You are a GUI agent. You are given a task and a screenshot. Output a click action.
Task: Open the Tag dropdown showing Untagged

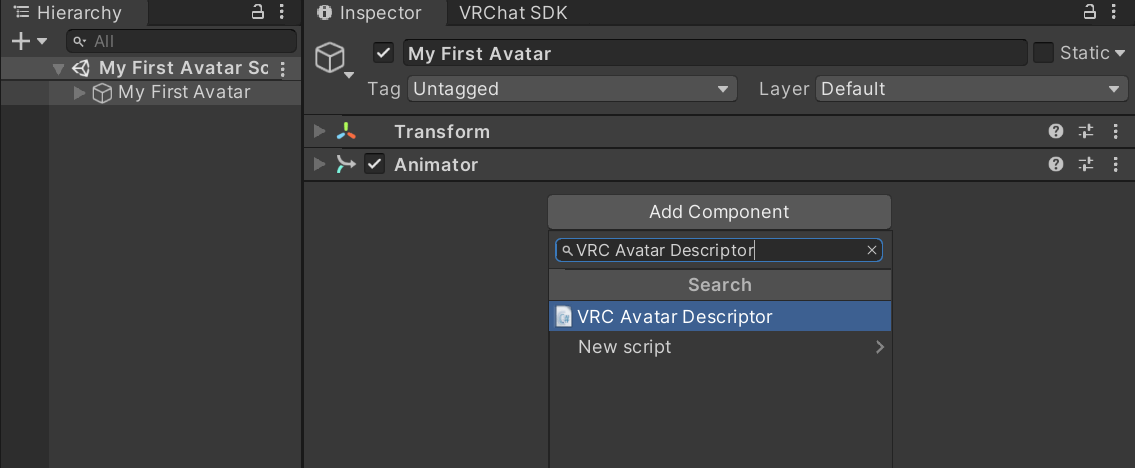(571, 89)
